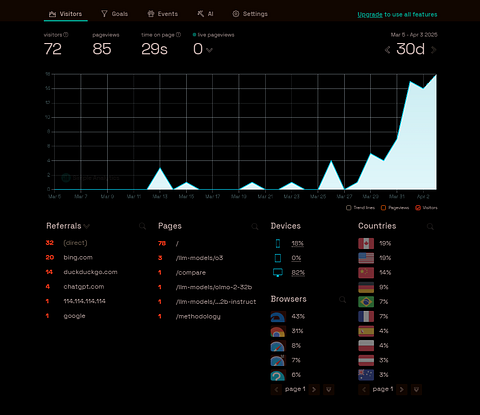Select the mobile phone device icon

(278, 243)
